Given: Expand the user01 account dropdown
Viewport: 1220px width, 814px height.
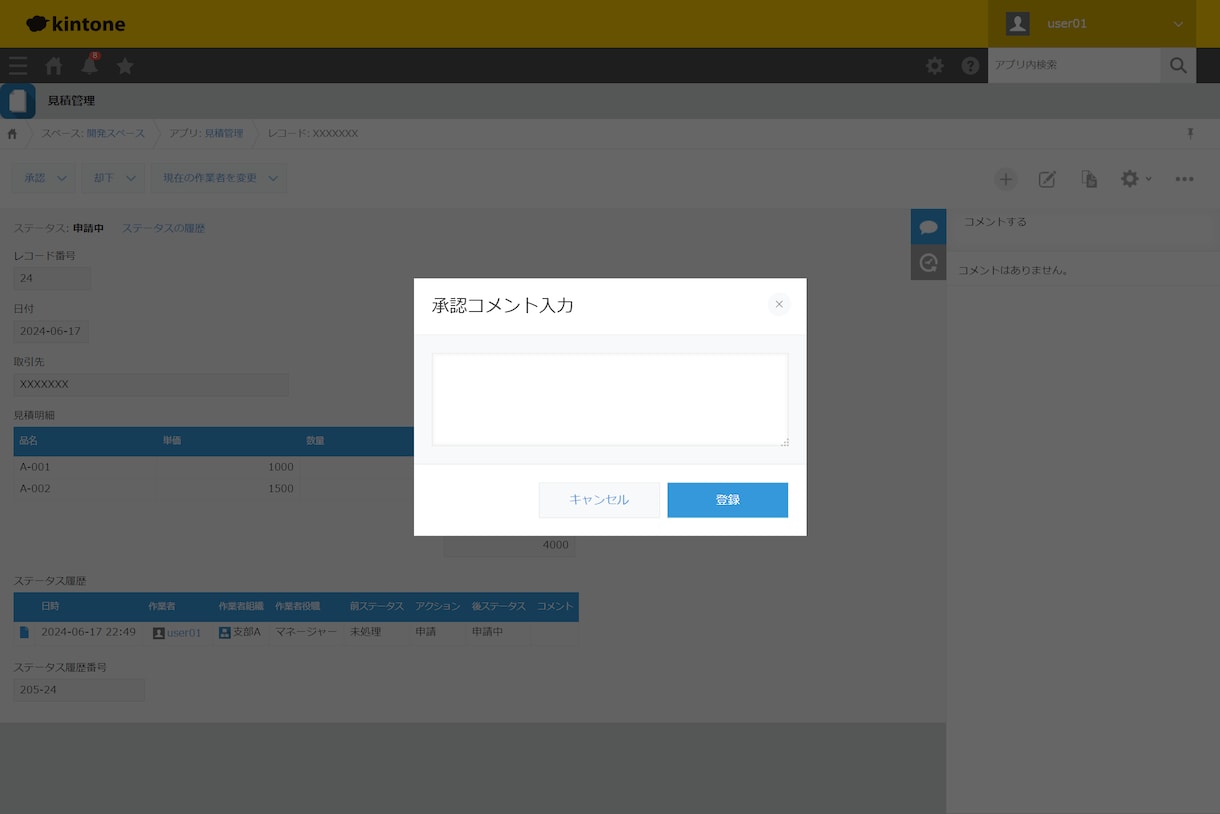Looking at the screenshot, I should click(x=1092, y=24).
